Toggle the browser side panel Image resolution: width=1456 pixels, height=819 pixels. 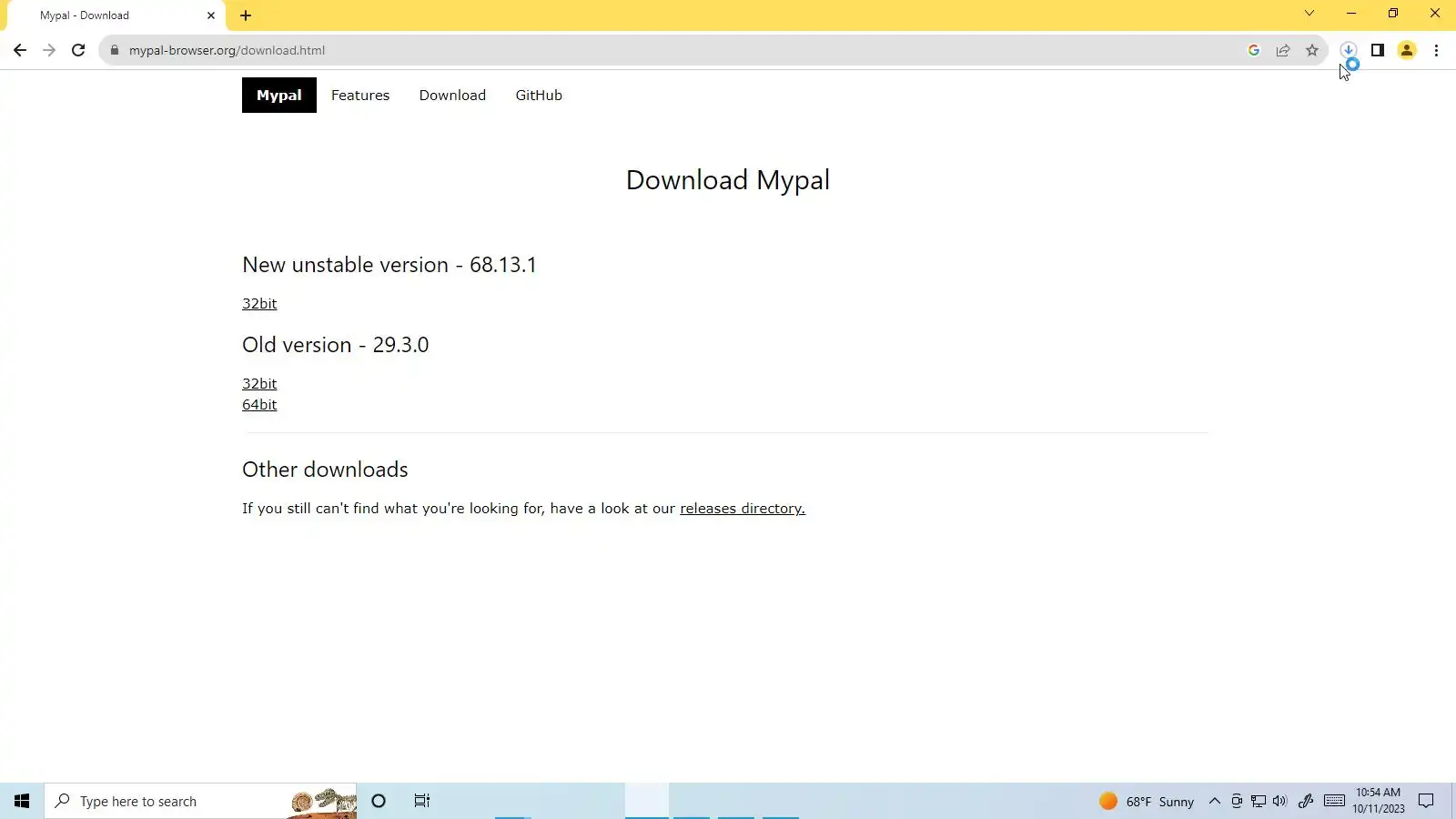coord(1378,50)
